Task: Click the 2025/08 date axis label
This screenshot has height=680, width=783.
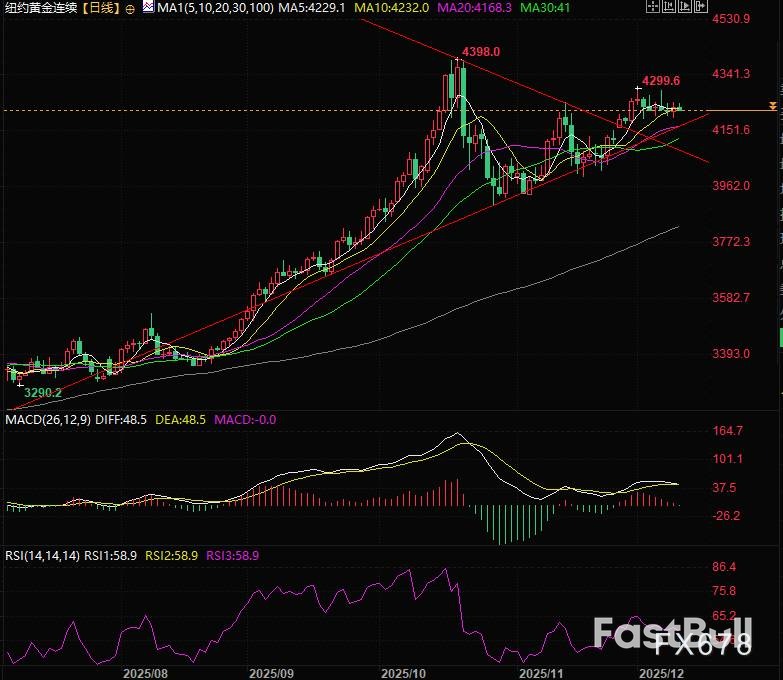Action: pyautogui.click(x=143, y=673)
